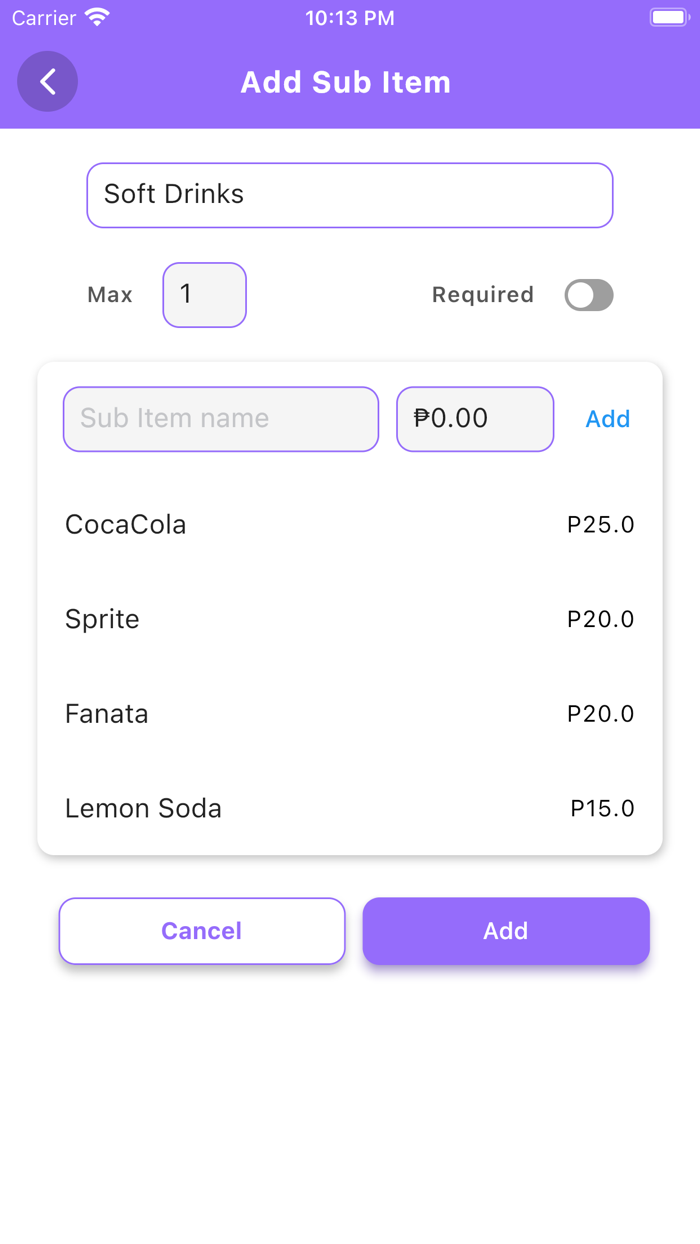Tap the Wi-Fi status icon
Screen dimensions: 700x1244
(97, 18)
